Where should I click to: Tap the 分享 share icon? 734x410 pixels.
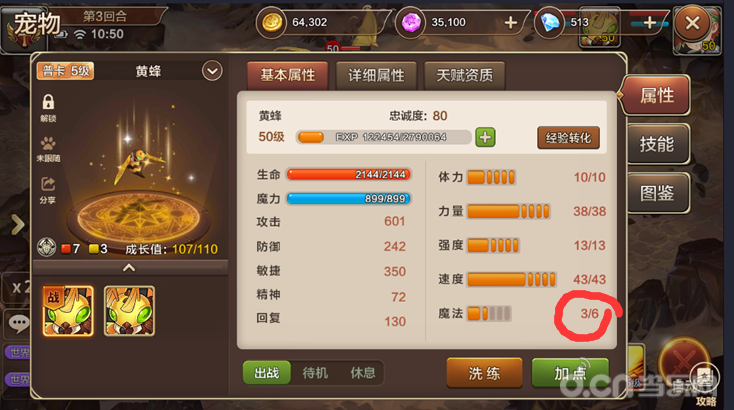click(48, 184)
